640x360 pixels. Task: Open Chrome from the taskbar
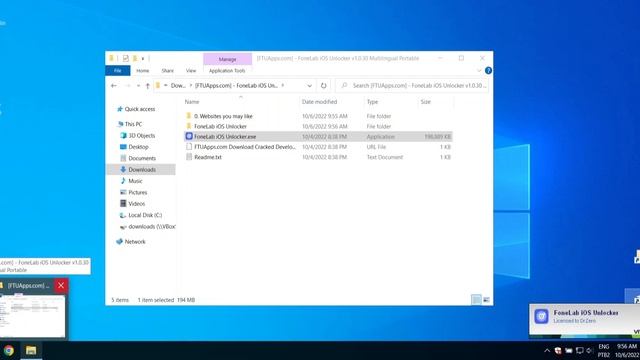(9, 350)
